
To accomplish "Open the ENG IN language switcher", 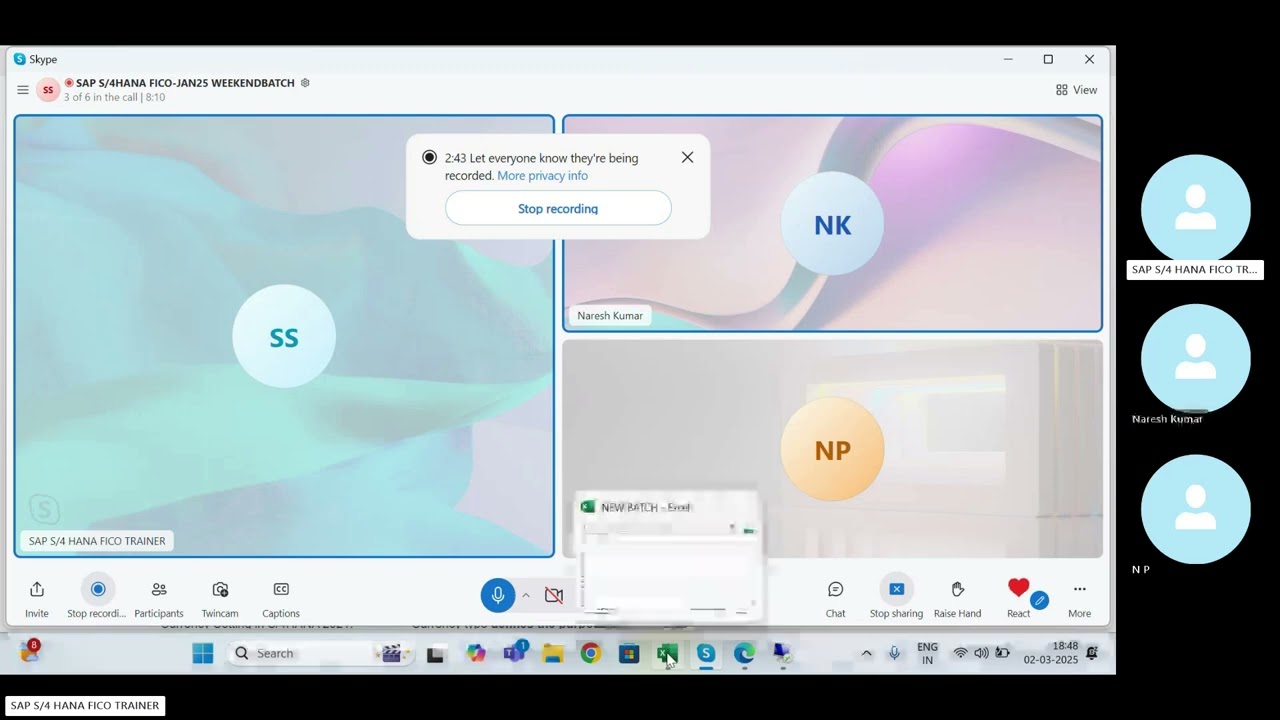I will pos(928,654).
